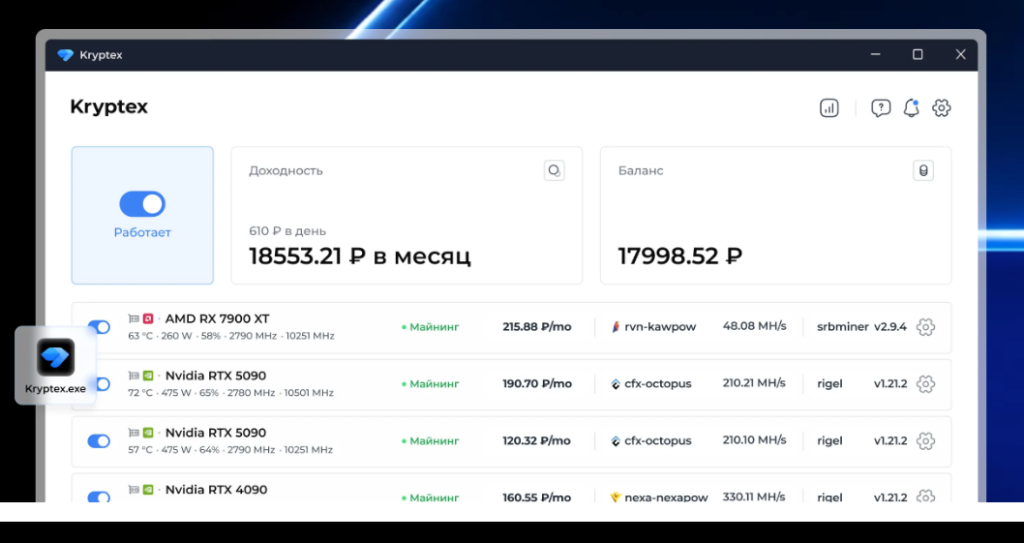This screenshot has height=543, width=1024.
Task: Click grey GPU card icon in 57 °C row
Action: [134, 433]
